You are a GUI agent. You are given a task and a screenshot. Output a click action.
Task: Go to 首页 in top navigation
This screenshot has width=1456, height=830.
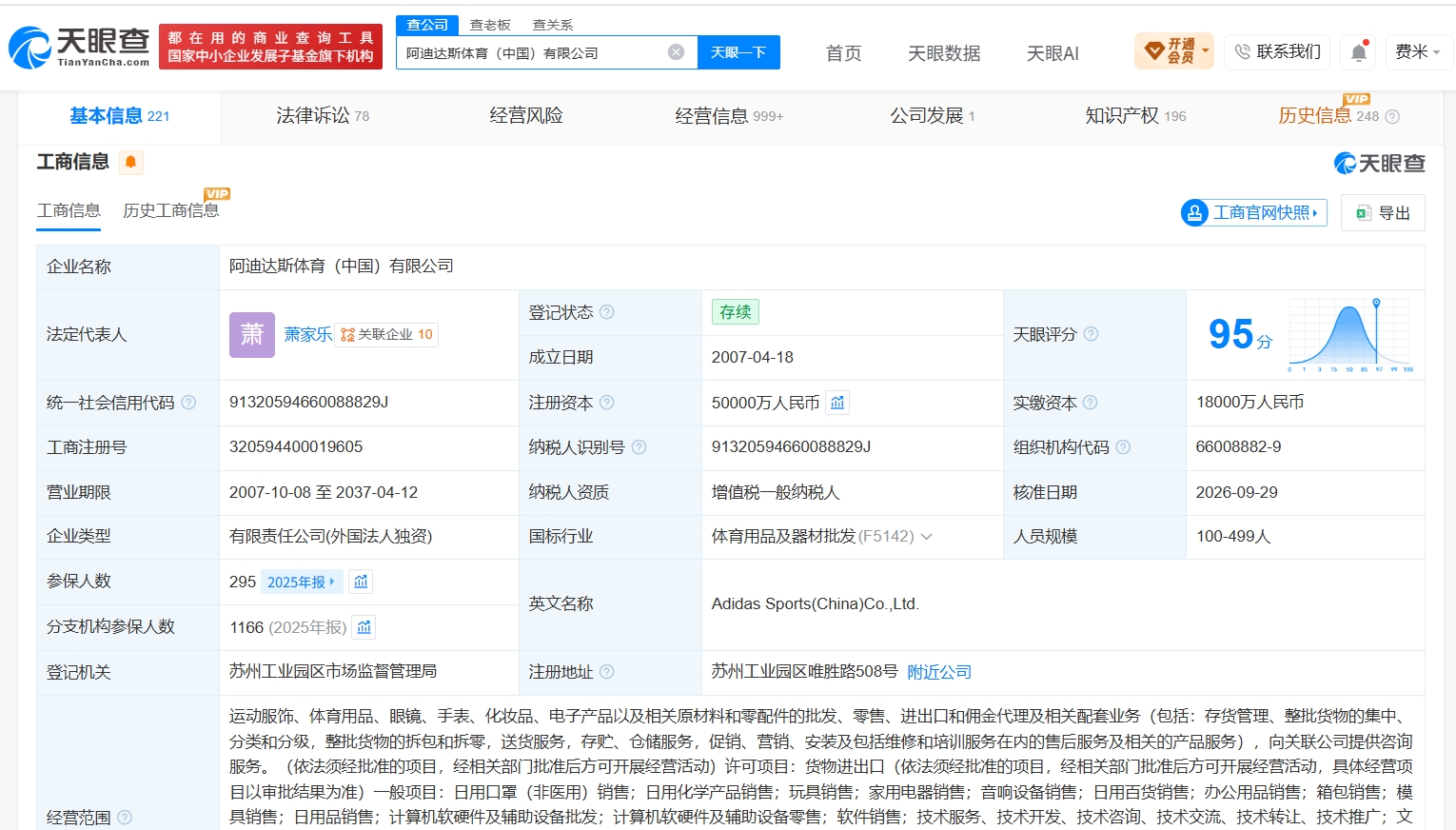(x=844, y=53)
